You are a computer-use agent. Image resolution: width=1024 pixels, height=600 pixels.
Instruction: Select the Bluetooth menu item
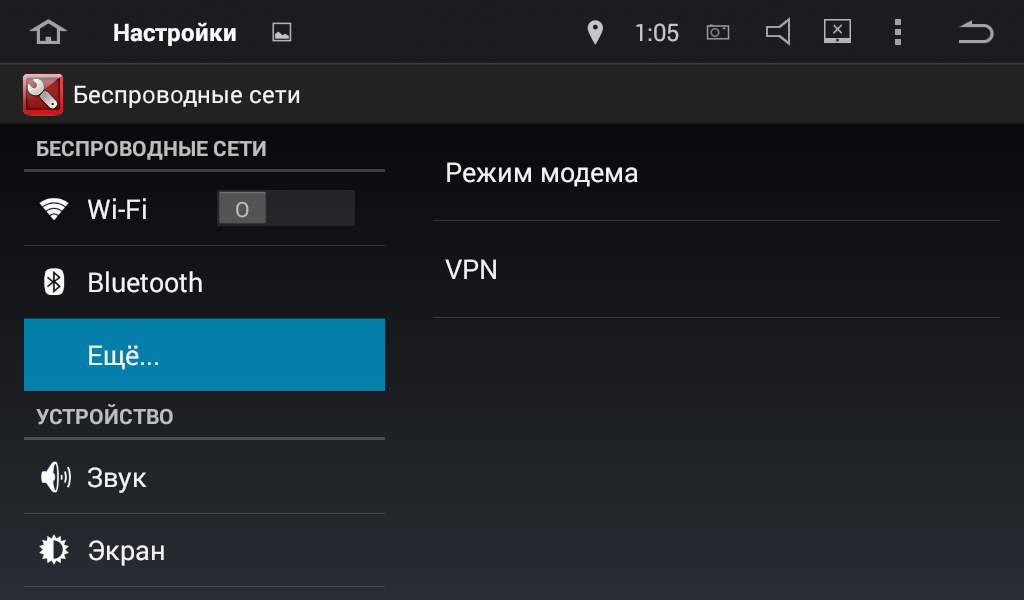(204, 283)
